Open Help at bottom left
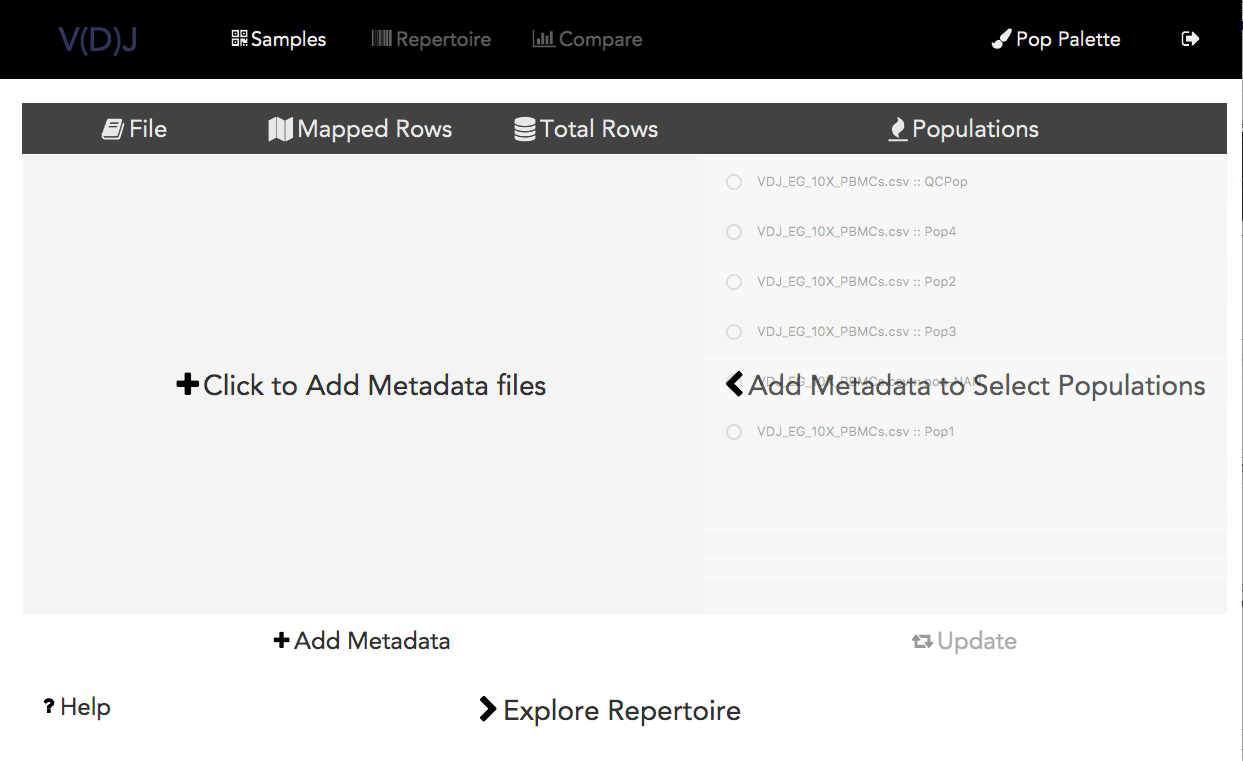Viewport: 1243px width, 761px height. pyautogui.click(x=75, y=707)
